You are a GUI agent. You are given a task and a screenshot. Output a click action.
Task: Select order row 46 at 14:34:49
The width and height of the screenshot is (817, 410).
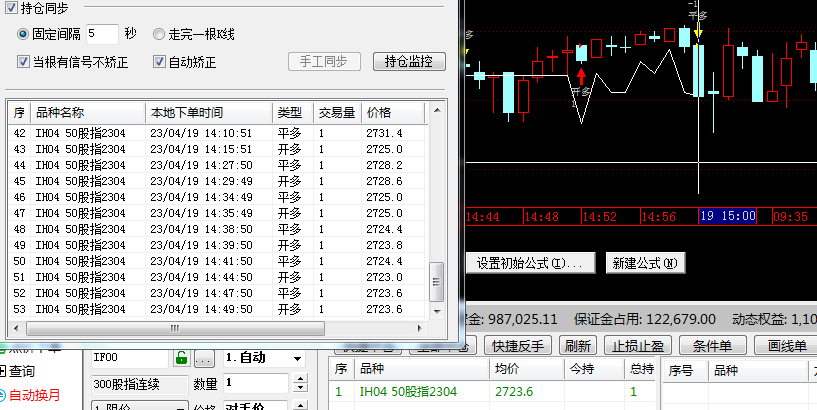click(x=218, y=197)
